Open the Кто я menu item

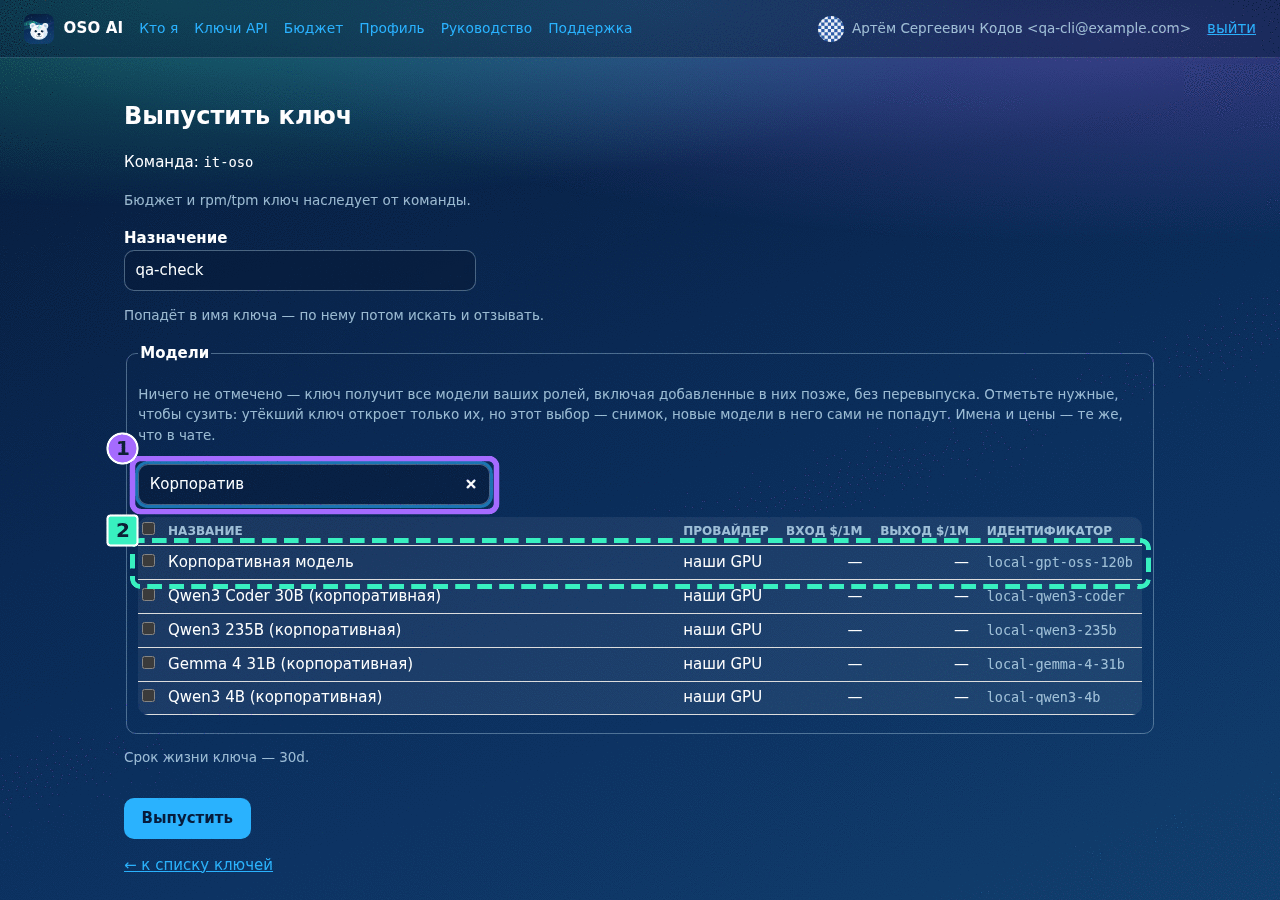pos(159,28)
